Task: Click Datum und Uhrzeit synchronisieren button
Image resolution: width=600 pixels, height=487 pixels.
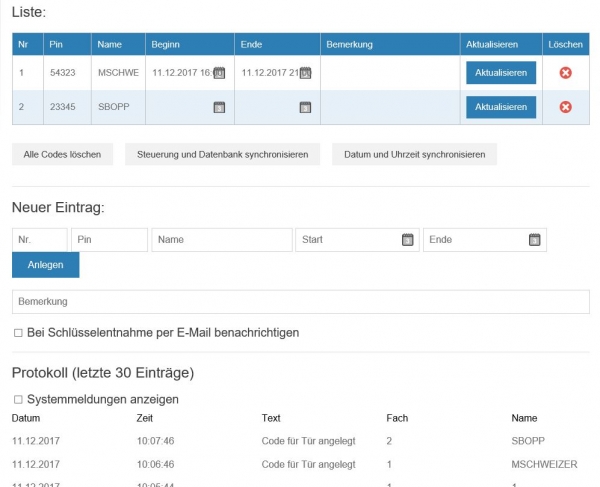Action: [414, 155]
